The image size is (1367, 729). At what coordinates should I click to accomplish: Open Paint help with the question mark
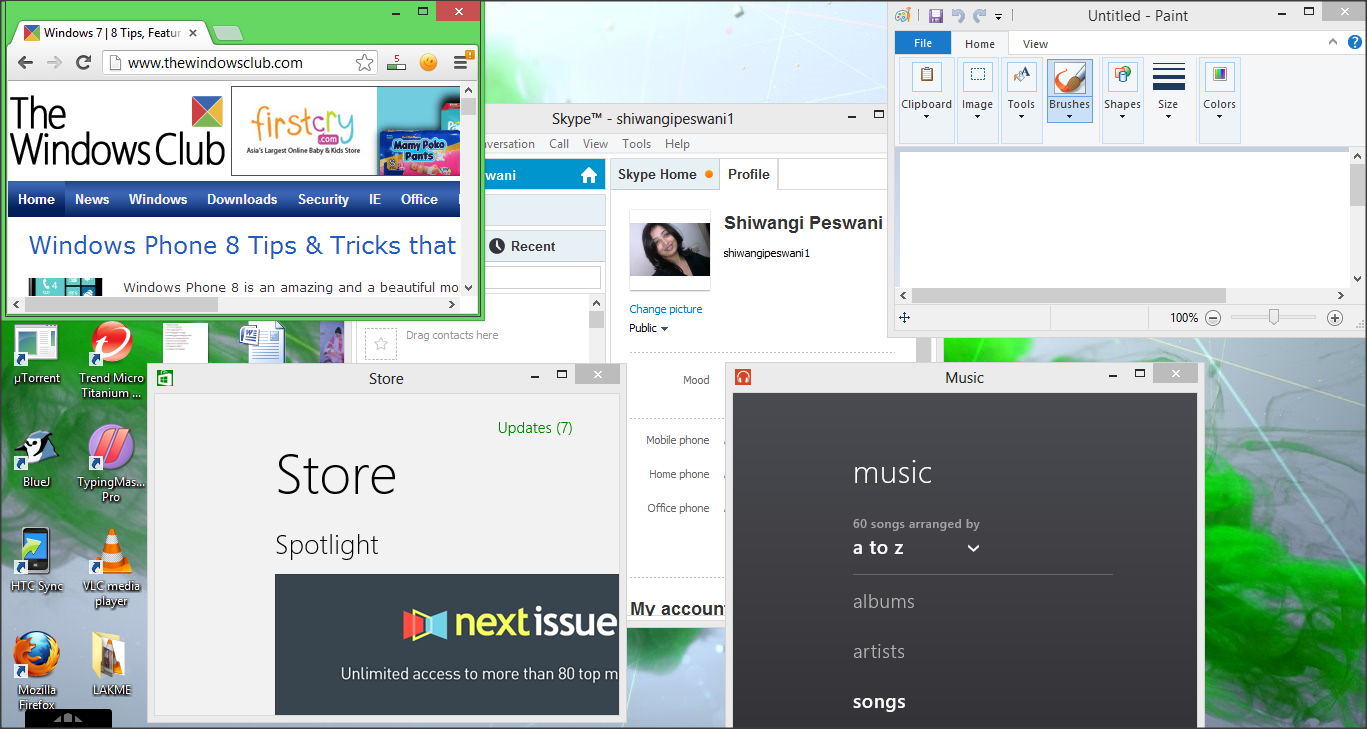coord(1355,43)
